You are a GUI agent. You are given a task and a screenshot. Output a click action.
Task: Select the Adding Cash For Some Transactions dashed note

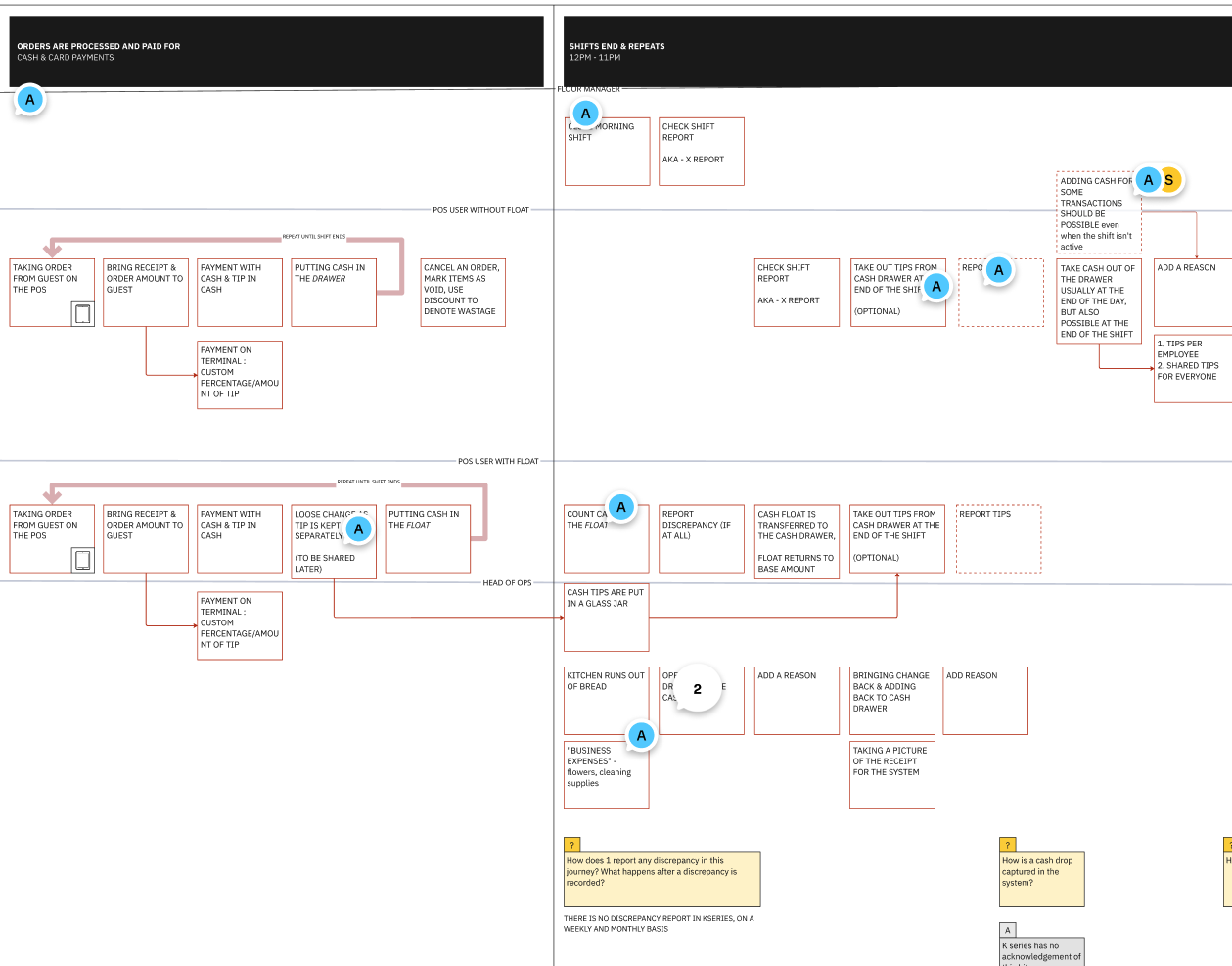coord(1099,212)
